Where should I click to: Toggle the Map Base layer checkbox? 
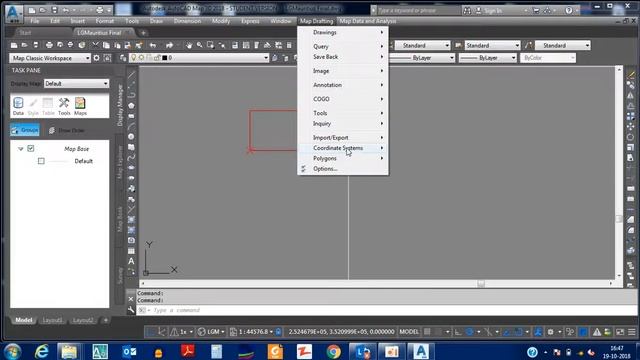point(31,149)
